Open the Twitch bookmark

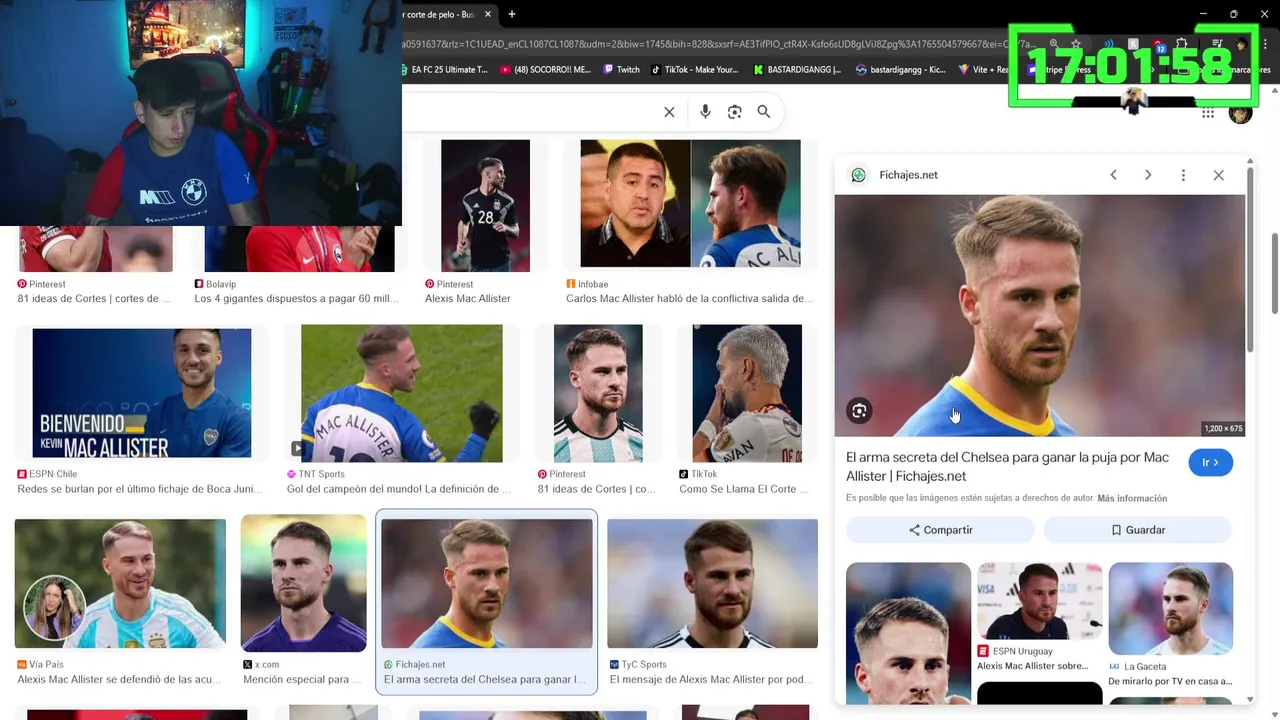[x=622, y=70]
